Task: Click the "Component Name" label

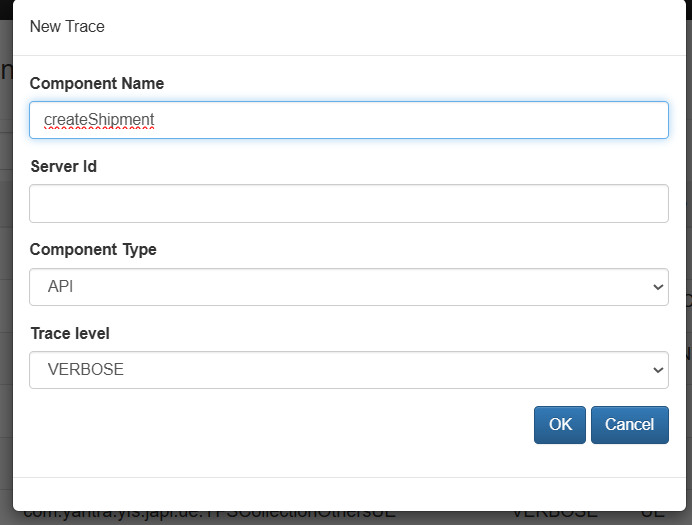Action: (x=97, y=84)
